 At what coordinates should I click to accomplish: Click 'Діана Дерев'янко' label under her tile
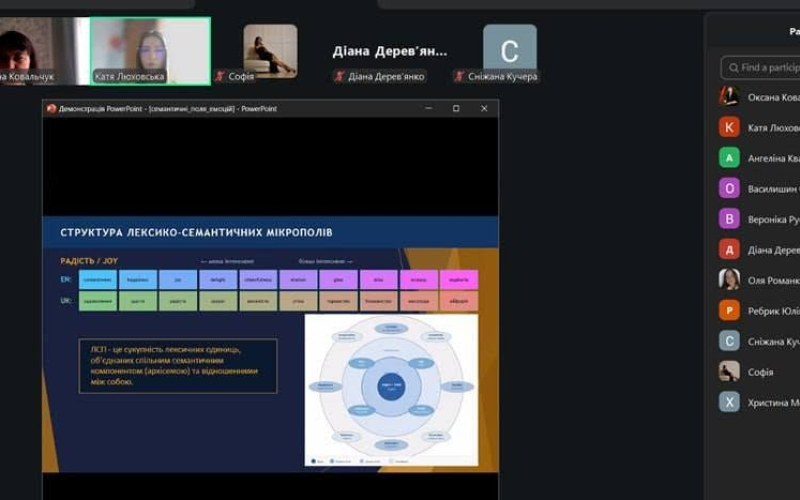pyautogui.click(x=386, y=77)
